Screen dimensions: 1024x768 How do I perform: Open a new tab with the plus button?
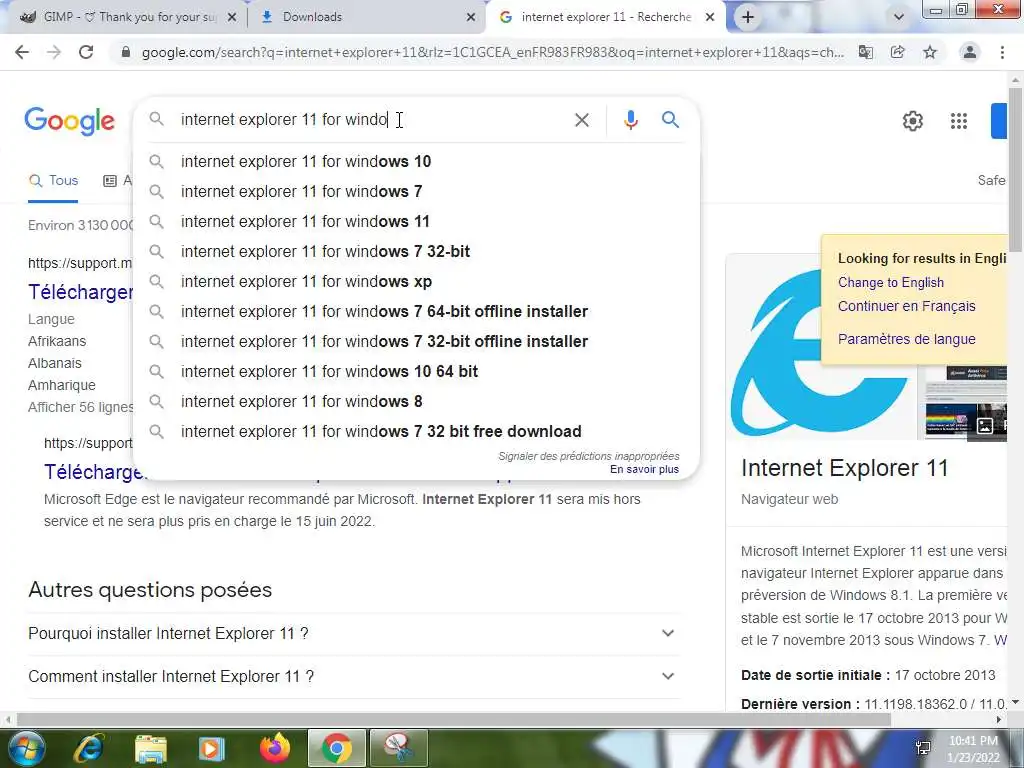(x=748, y=17)
